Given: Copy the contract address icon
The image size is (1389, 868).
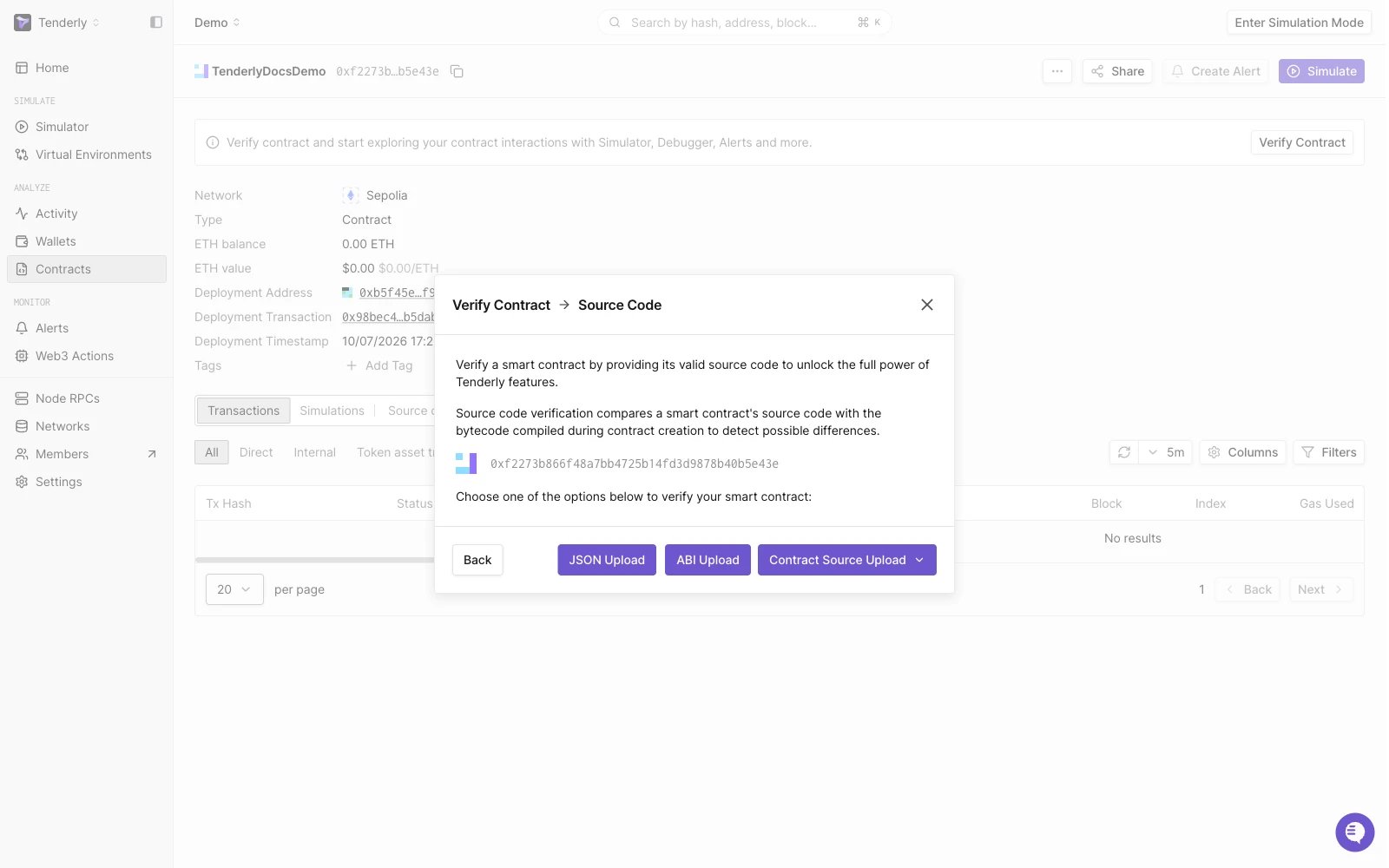Looking at the screenshot, I should [x=457, y=71].
